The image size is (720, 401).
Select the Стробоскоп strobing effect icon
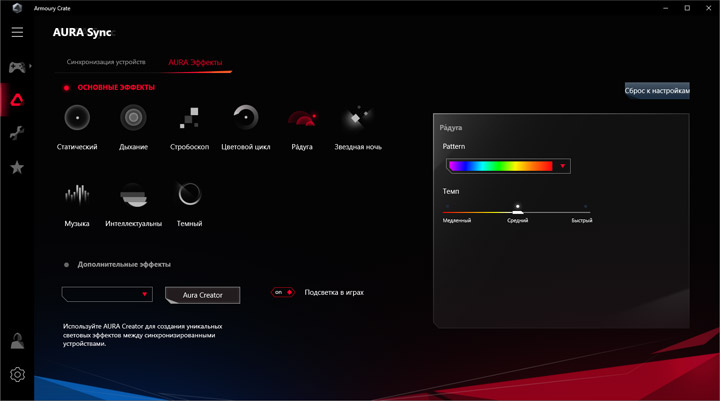coord(189,118)
